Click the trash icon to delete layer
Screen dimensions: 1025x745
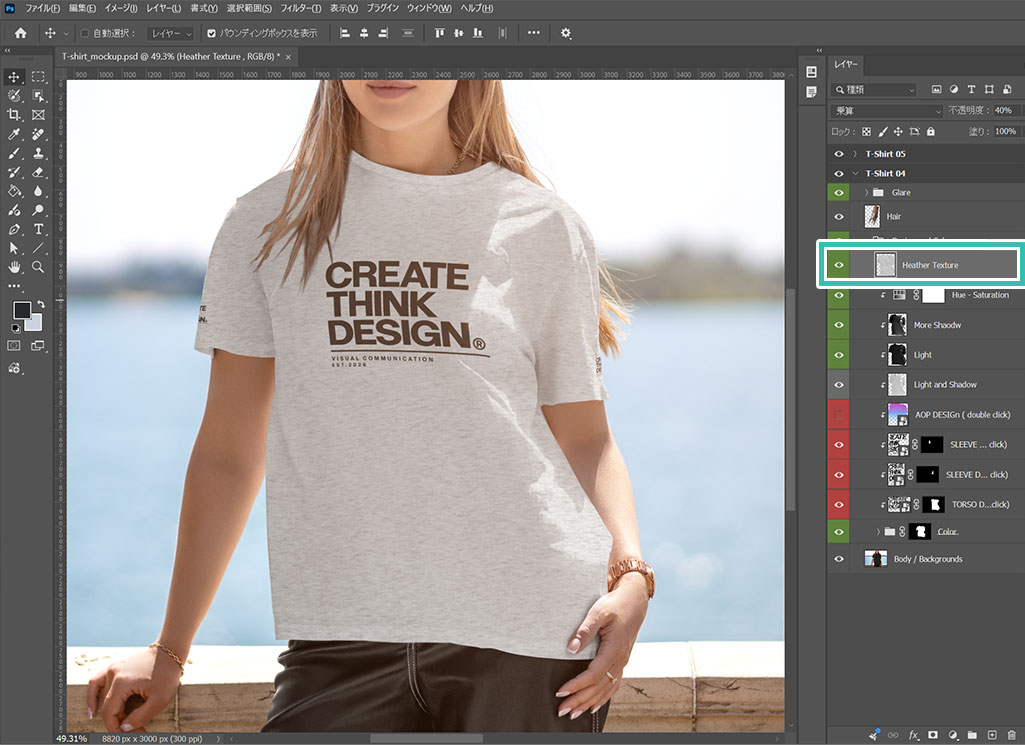[1012, 735]
